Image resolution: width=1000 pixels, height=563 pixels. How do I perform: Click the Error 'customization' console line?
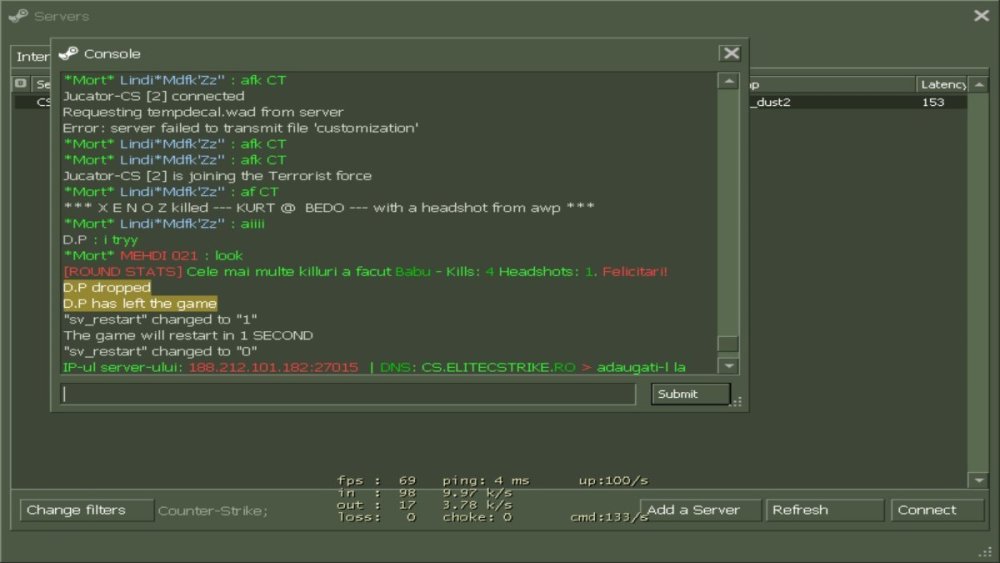[x=240, y=128]
